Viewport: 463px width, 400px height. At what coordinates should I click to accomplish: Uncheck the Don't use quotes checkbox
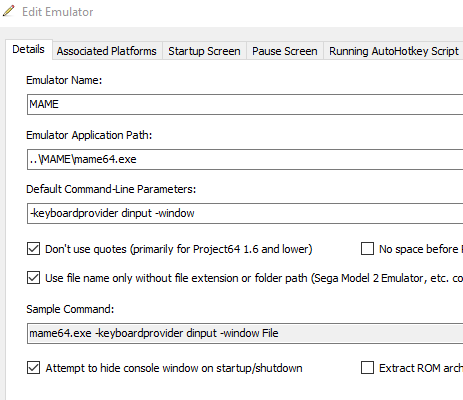tap(33, 249)
